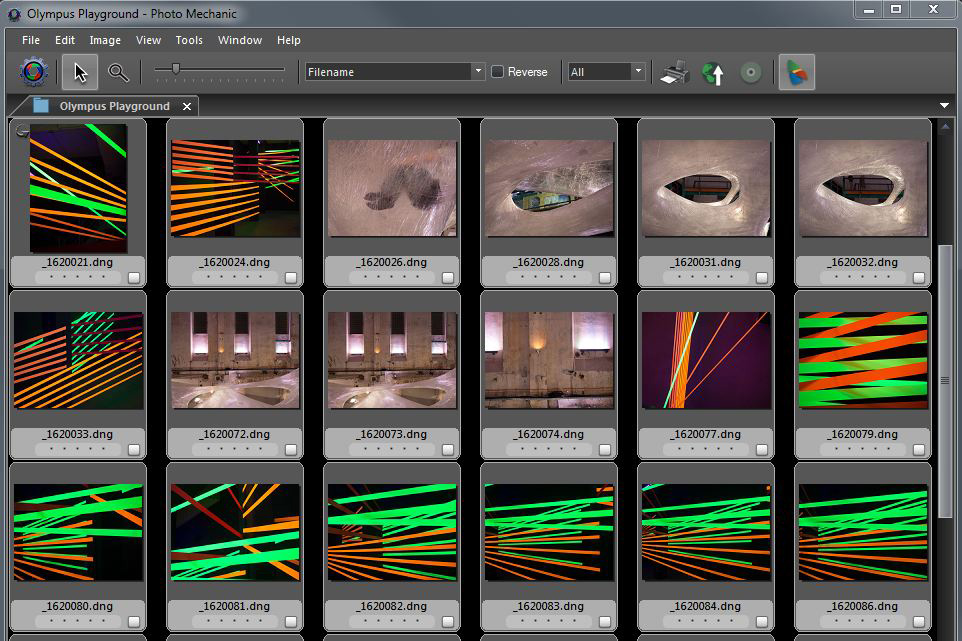This screenshot has width=962, height=641.
Task: Select the _1620073.dng thumbnail image
Action: pos(392,360)
